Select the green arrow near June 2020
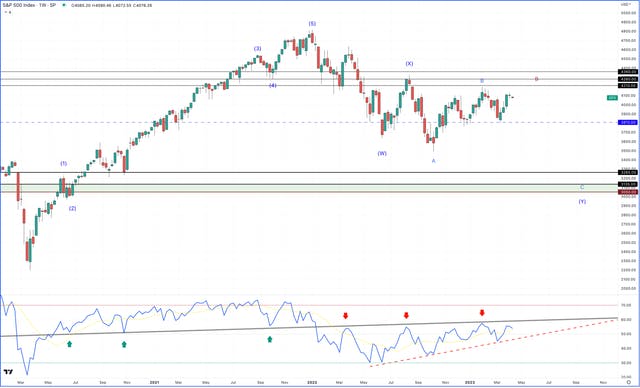Viewport: 640px width, 388px height. pos(69,344)
